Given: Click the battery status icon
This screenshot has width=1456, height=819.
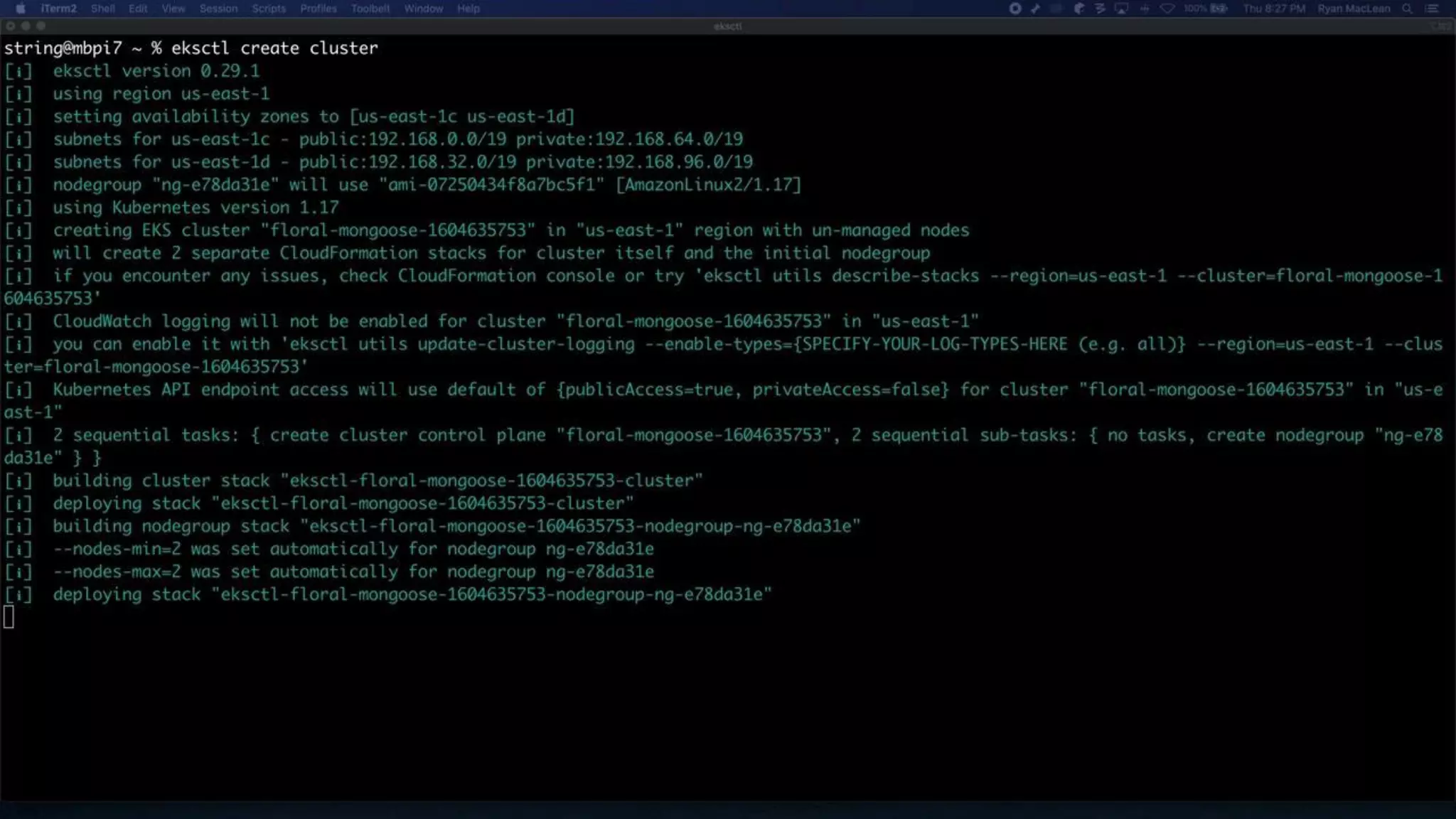Looking at the screenshot, I should click(x=1219, y=9).
